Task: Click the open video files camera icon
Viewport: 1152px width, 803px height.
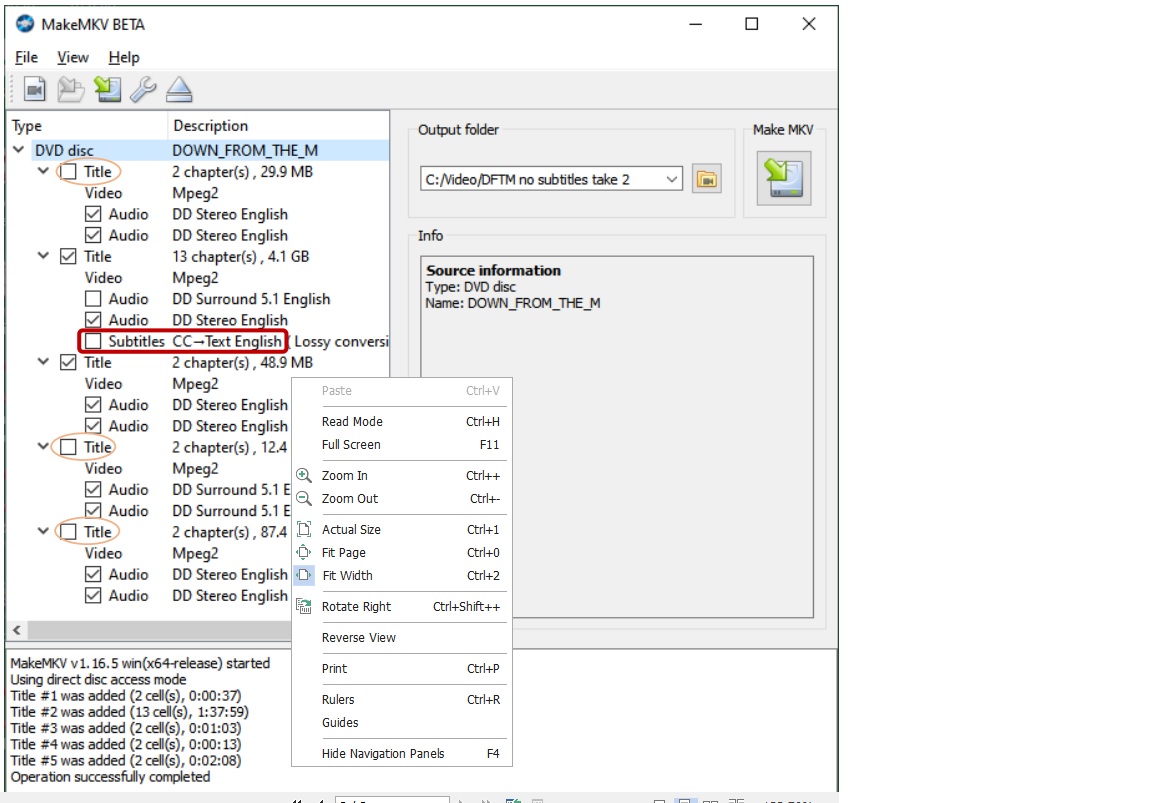Action: (35, 90)
